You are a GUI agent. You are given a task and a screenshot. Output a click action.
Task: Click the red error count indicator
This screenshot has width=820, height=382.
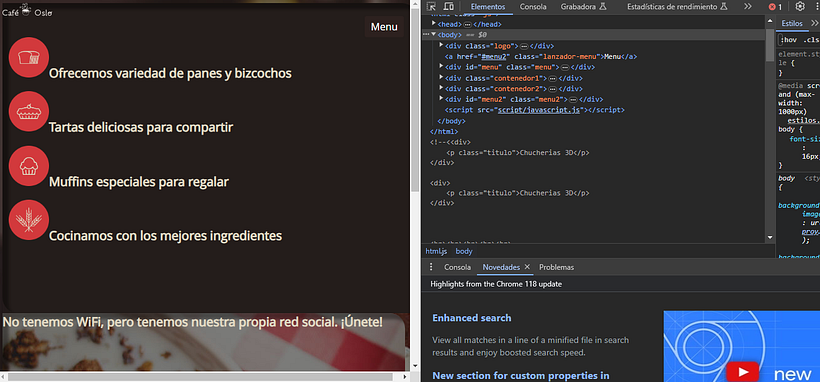pyautogui.click(x=775, y=7)
